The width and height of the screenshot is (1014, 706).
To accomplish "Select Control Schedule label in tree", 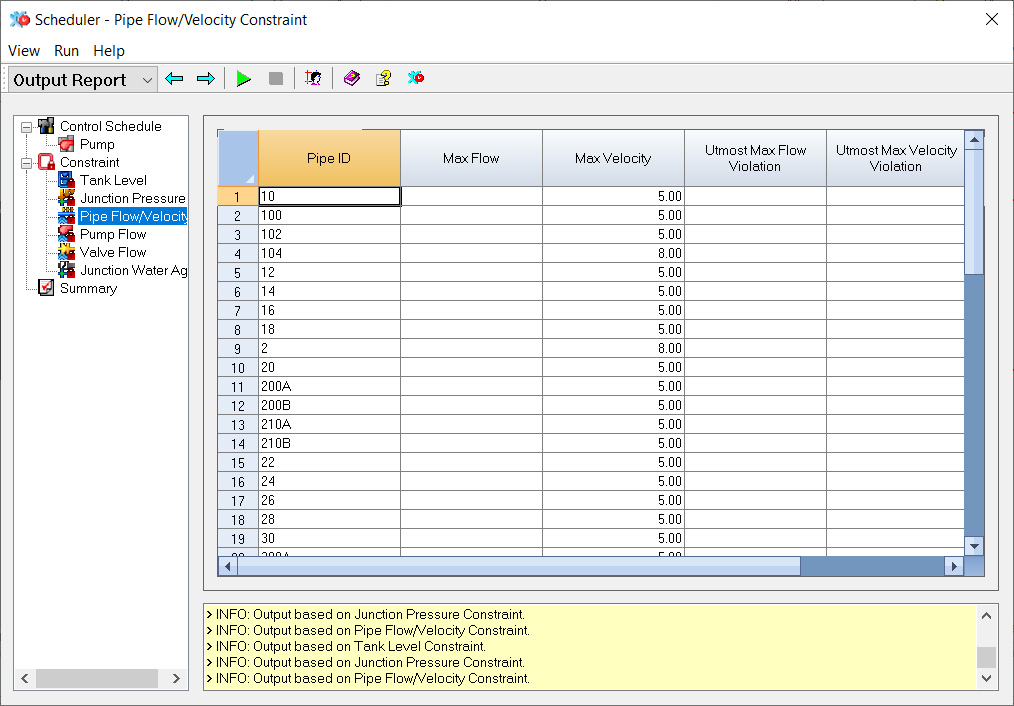I will click(111, 126).
